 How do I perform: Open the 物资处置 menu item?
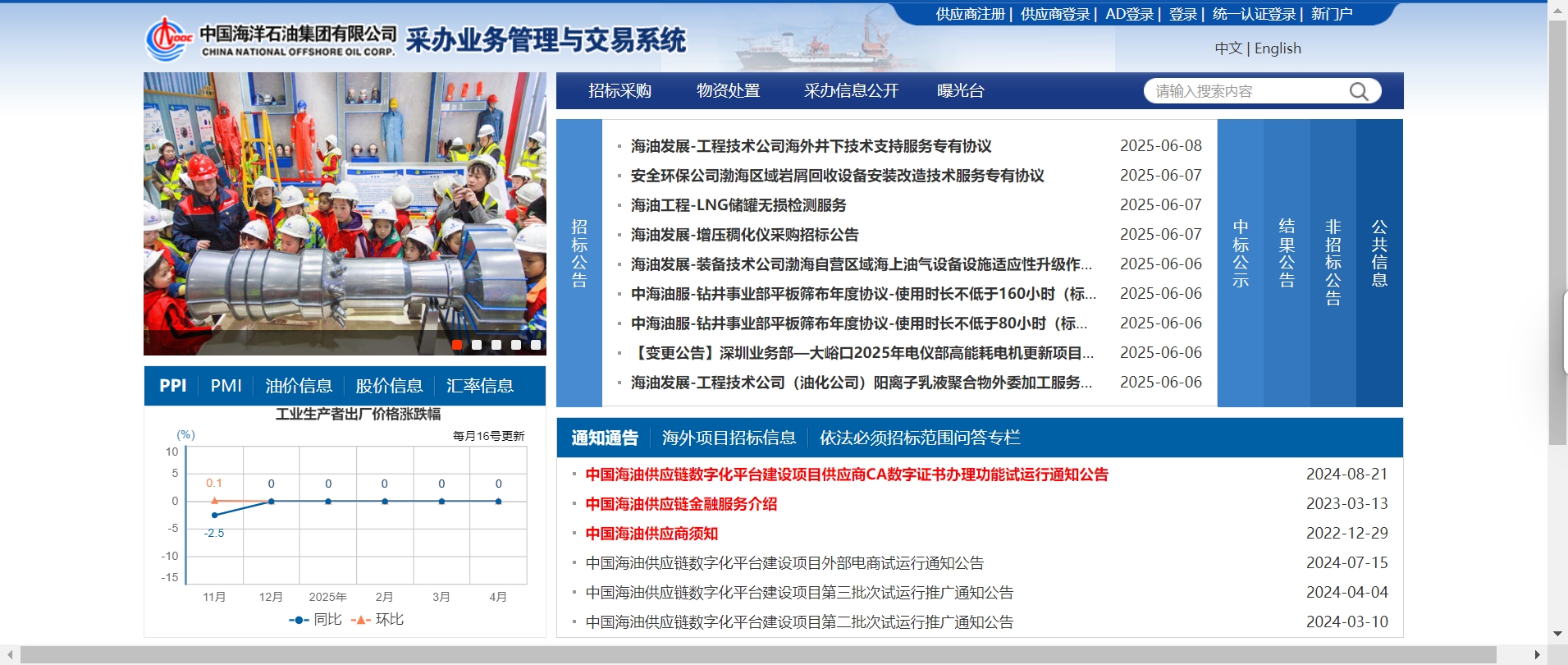point(728,91)
